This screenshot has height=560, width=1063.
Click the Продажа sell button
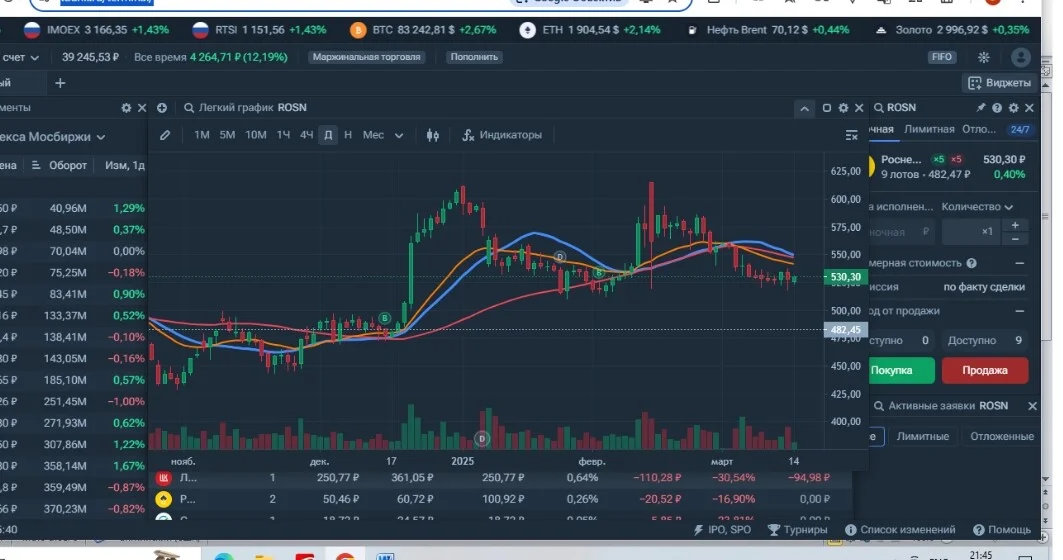[x=984, y=370]
